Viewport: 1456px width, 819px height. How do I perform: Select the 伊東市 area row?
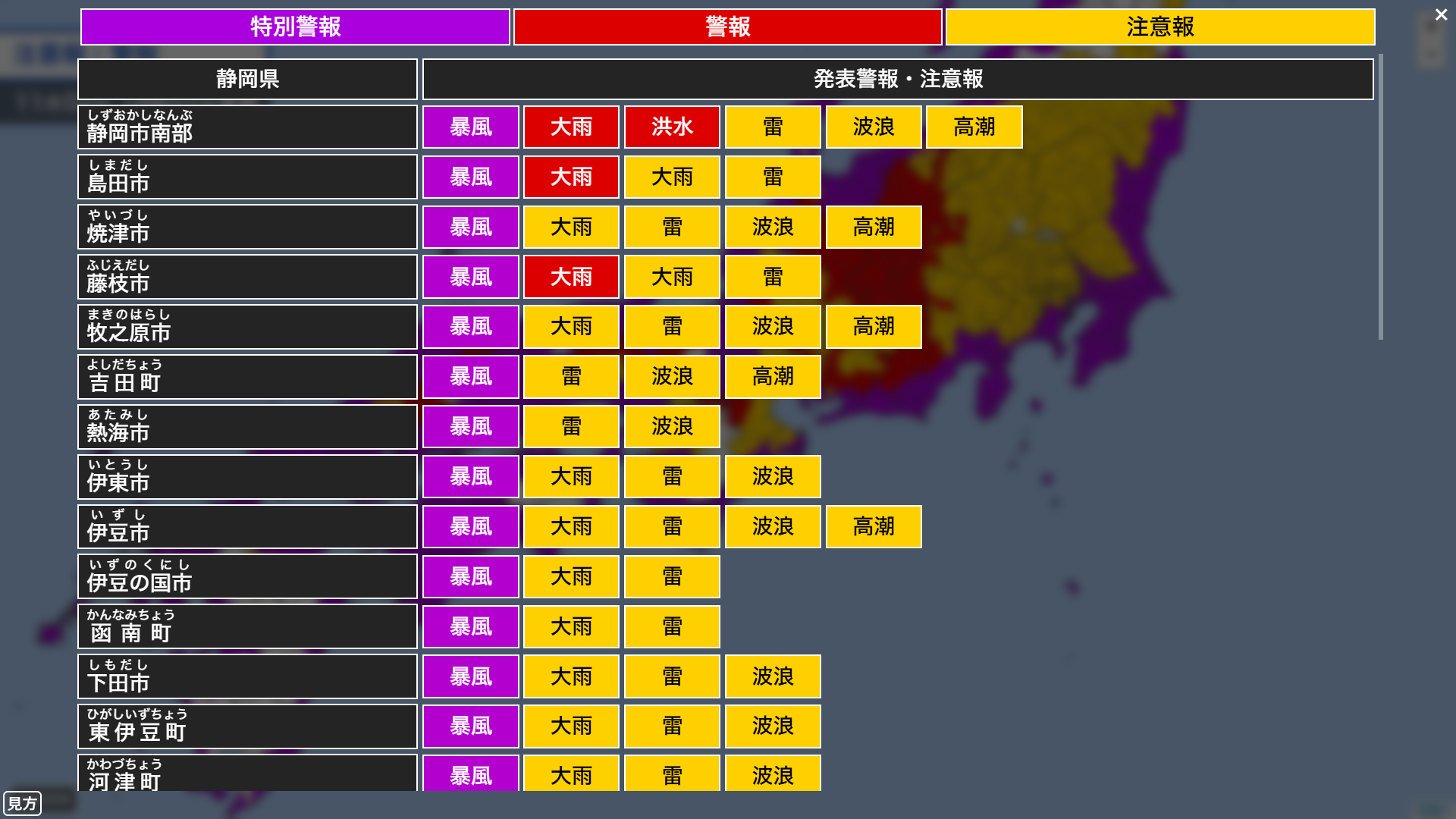click(247, 477)
